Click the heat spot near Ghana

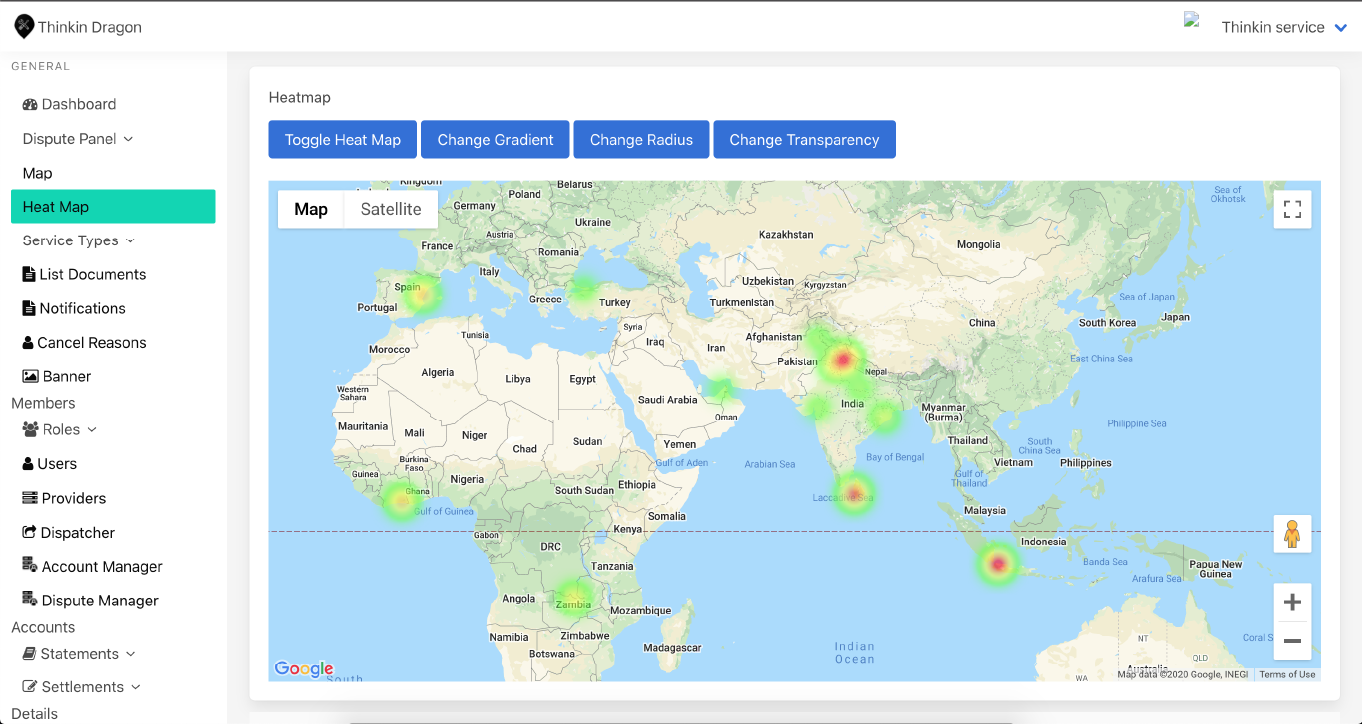tap(401, 500)
